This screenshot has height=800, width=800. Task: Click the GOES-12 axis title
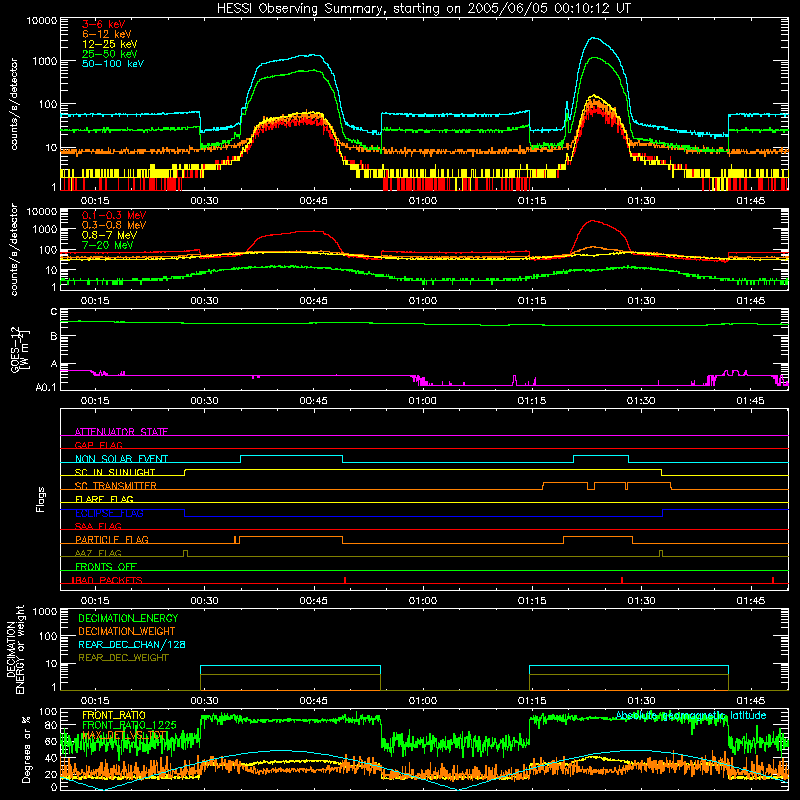click(20, 350)
